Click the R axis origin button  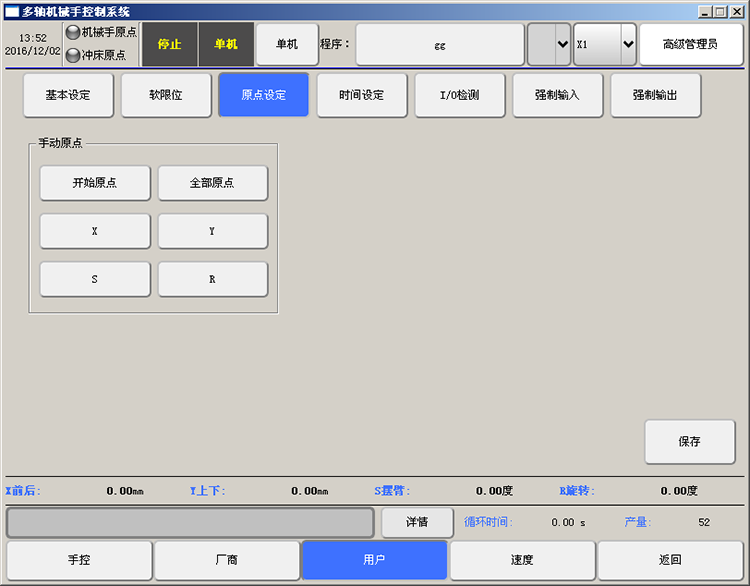click(x=212, y=279)
